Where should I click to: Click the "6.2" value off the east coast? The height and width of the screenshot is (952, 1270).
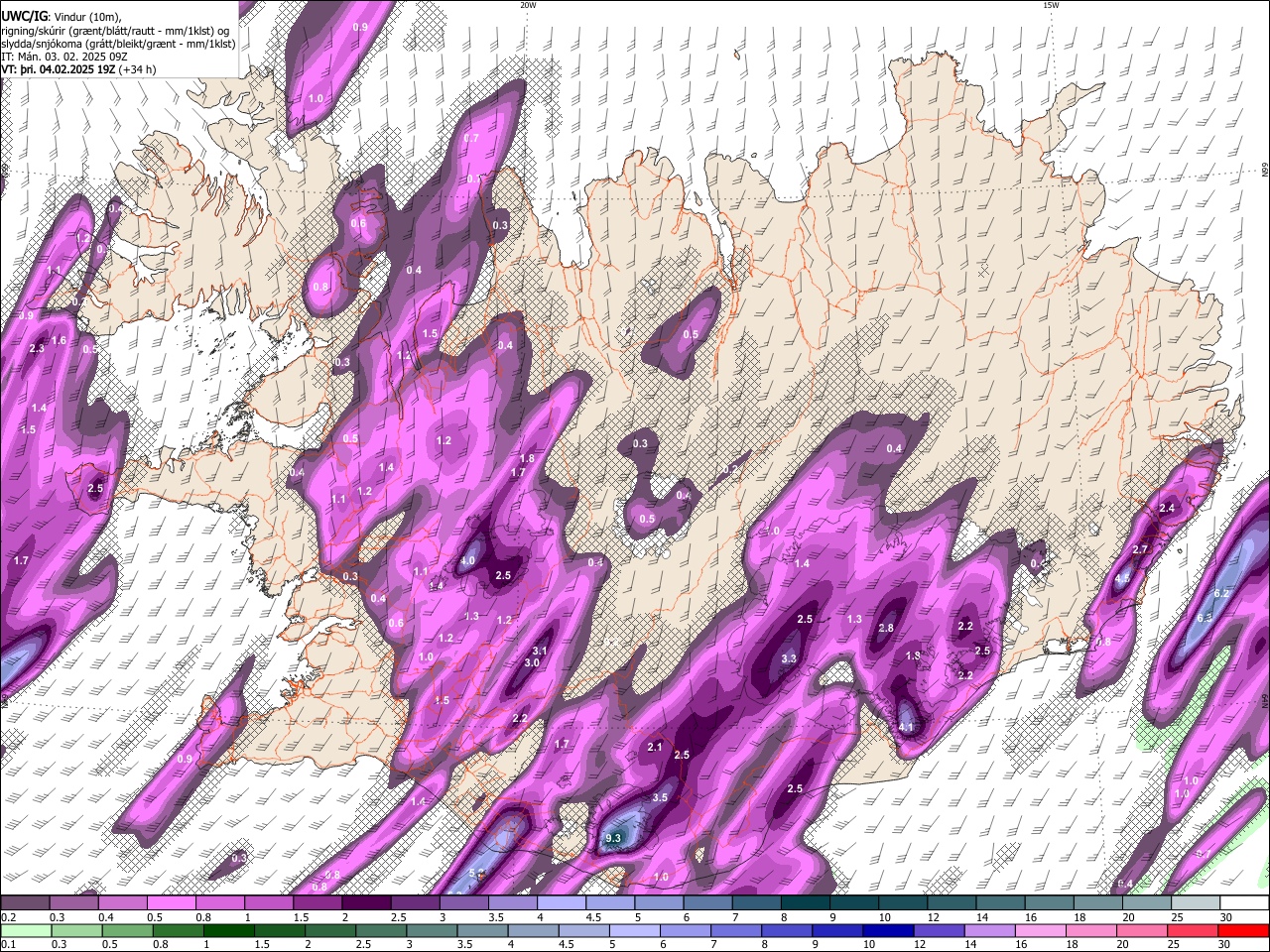pyautogui.click(x=1222, y=594)
